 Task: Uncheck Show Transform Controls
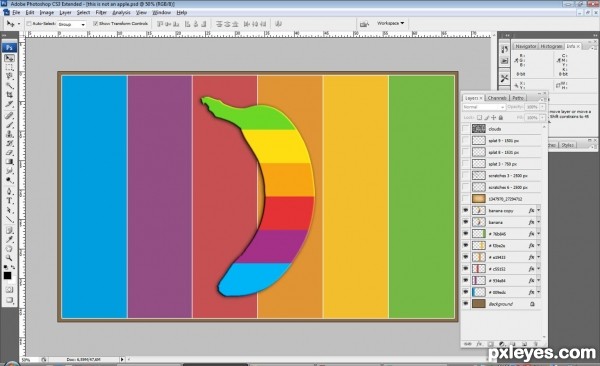95,24
